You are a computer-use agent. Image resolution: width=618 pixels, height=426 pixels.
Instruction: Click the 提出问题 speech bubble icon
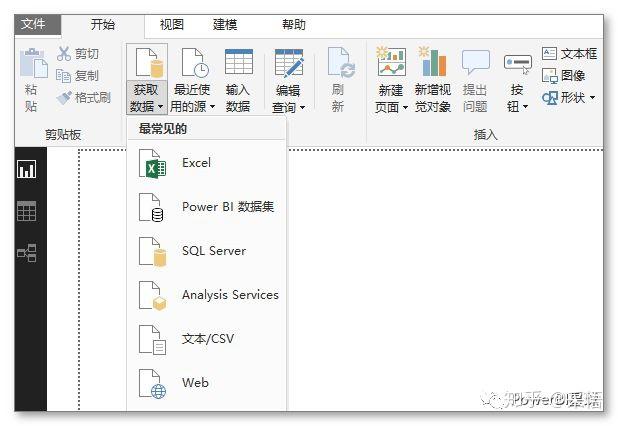(476, 62)
